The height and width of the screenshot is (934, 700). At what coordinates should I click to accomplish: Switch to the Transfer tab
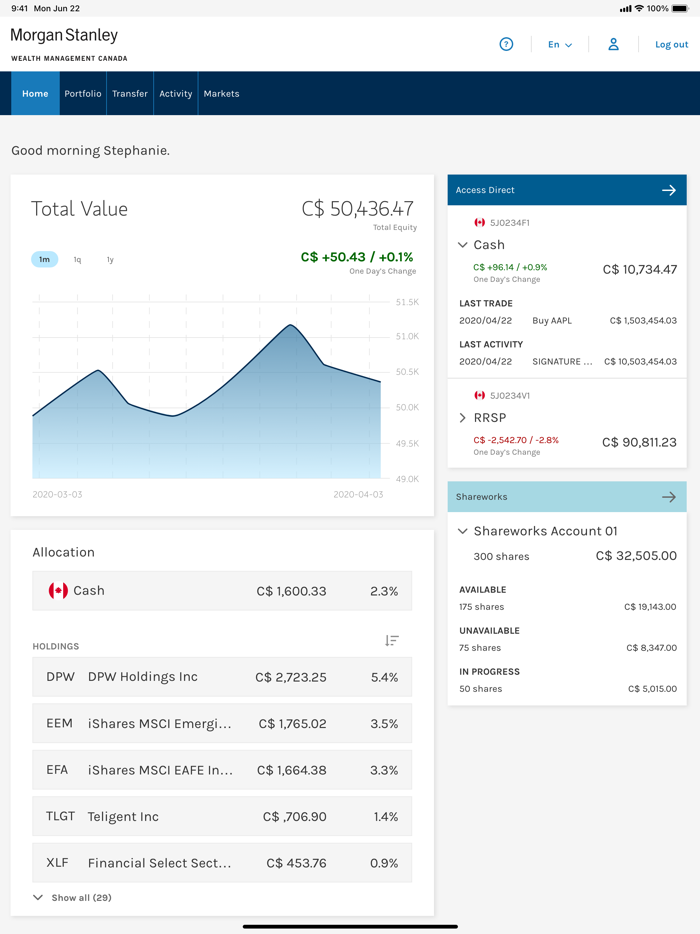(130, 94)
